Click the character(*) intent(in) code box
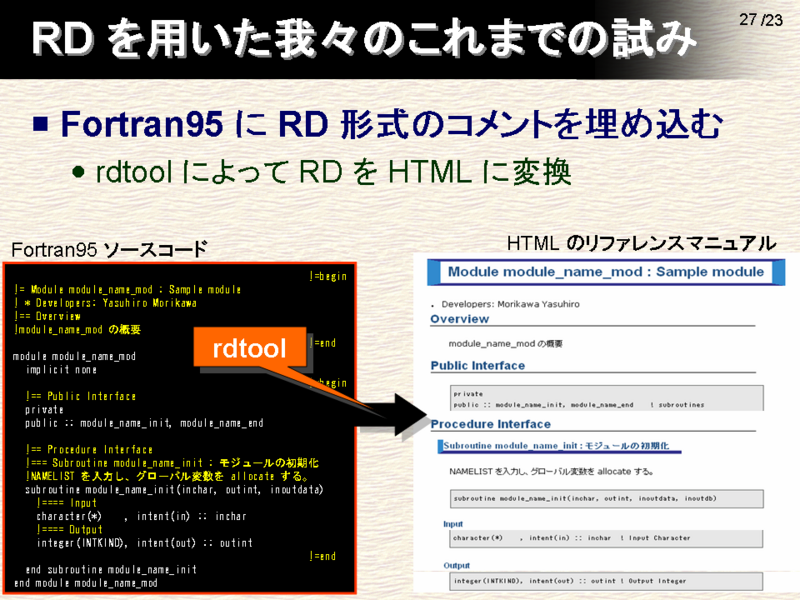 (606, 538)
